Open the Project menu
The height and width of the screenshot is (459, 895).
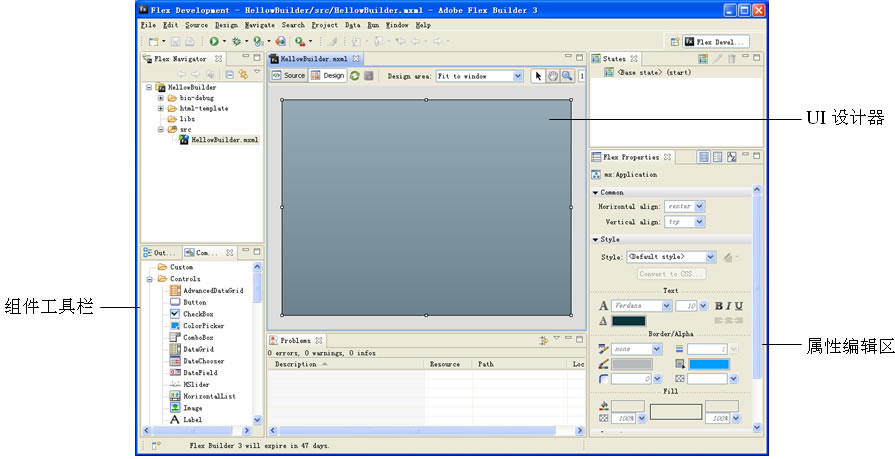pos(324,25)
